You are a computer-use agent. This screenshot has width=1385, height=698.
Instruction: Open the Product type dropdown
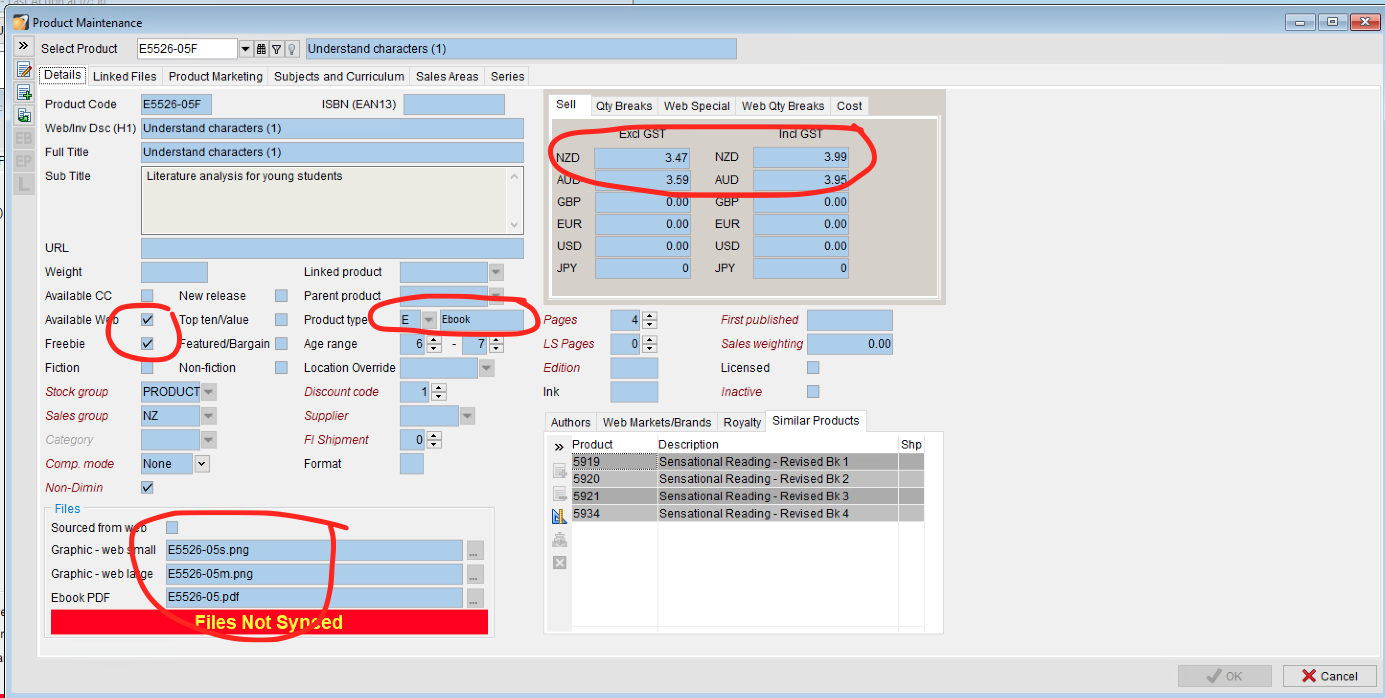click(429, 320)
